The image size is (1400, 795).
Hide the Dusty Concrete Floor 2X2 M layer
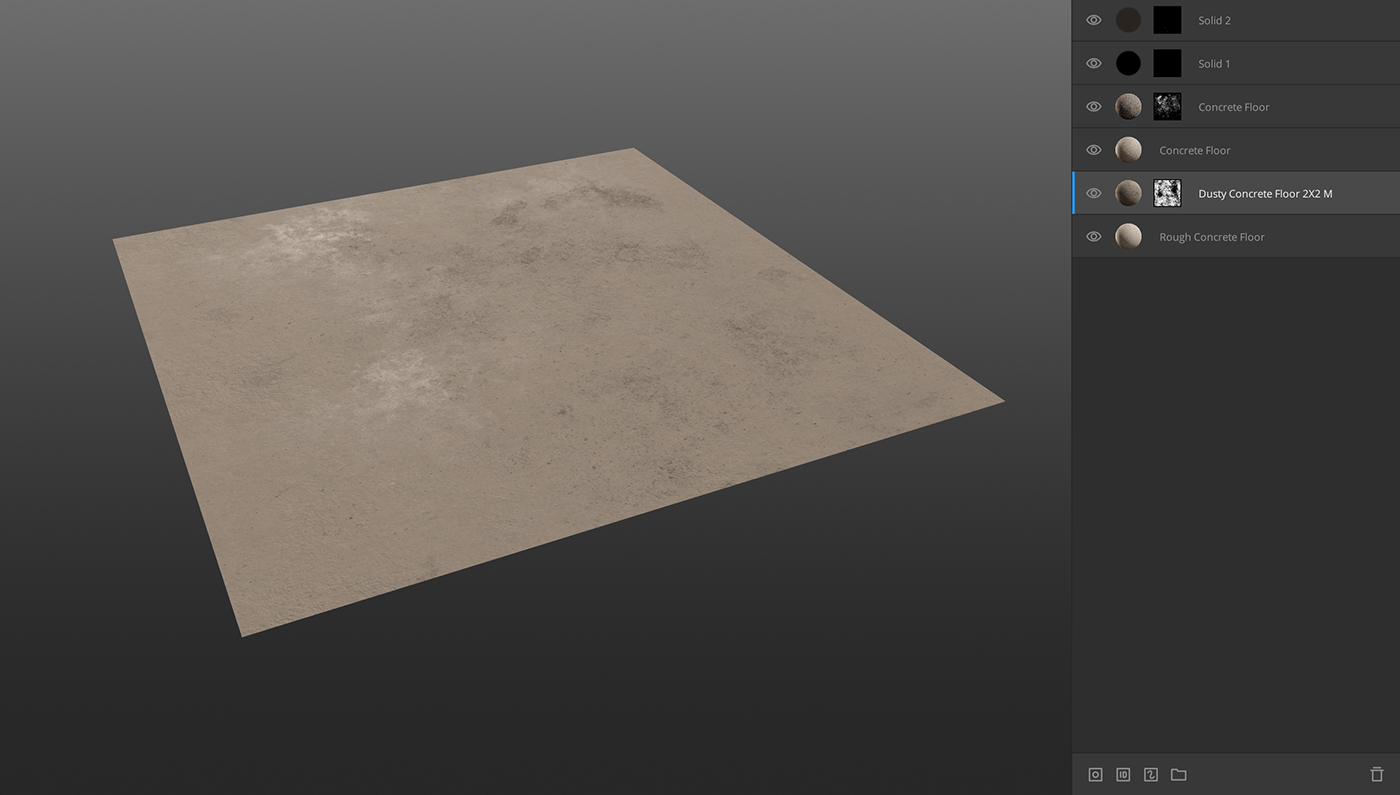(x=1094, y=194)
